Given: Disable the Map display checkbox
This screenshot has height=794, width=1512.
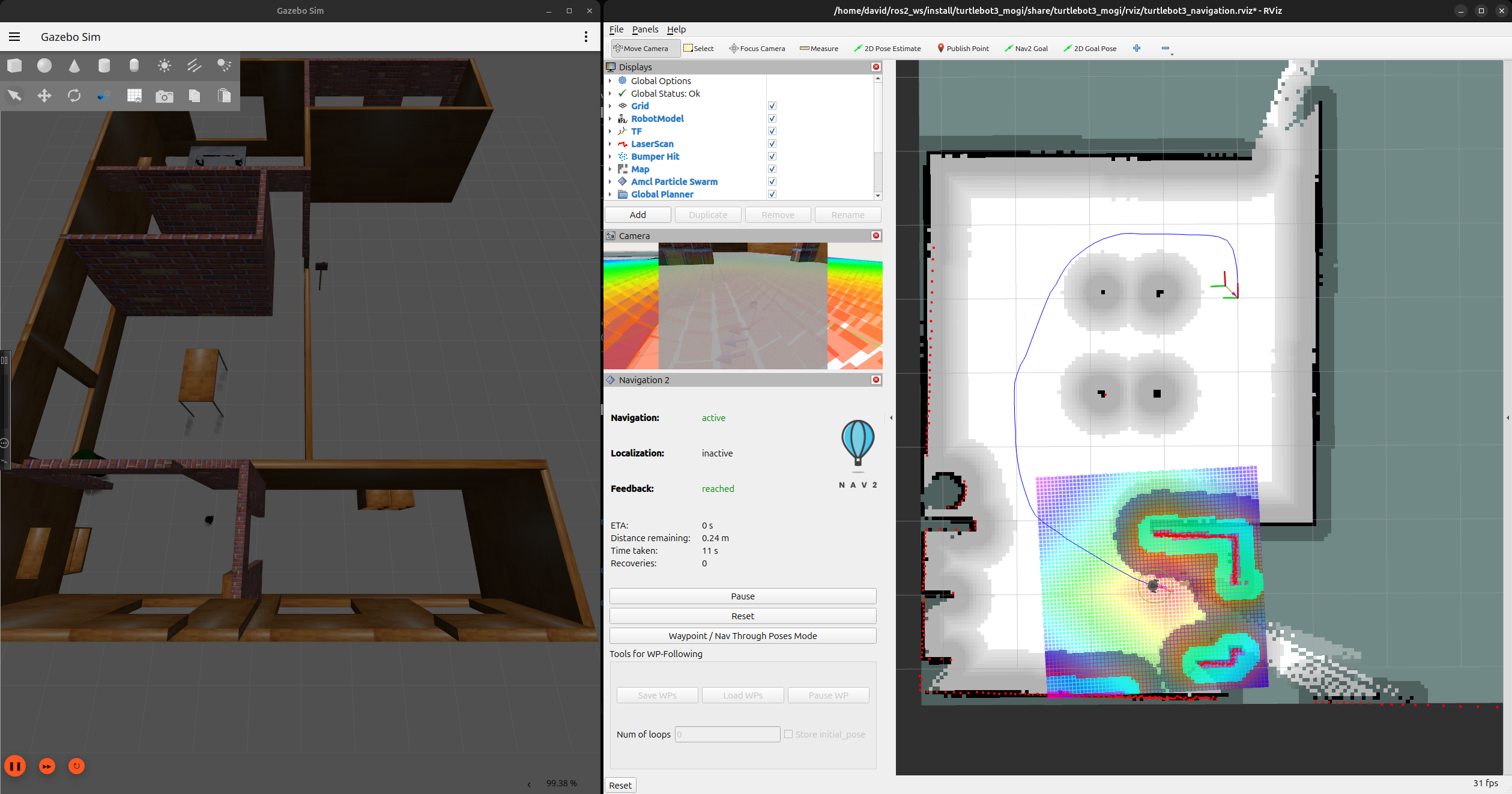Looking at the screenshot, I should [x=772, y=169].
